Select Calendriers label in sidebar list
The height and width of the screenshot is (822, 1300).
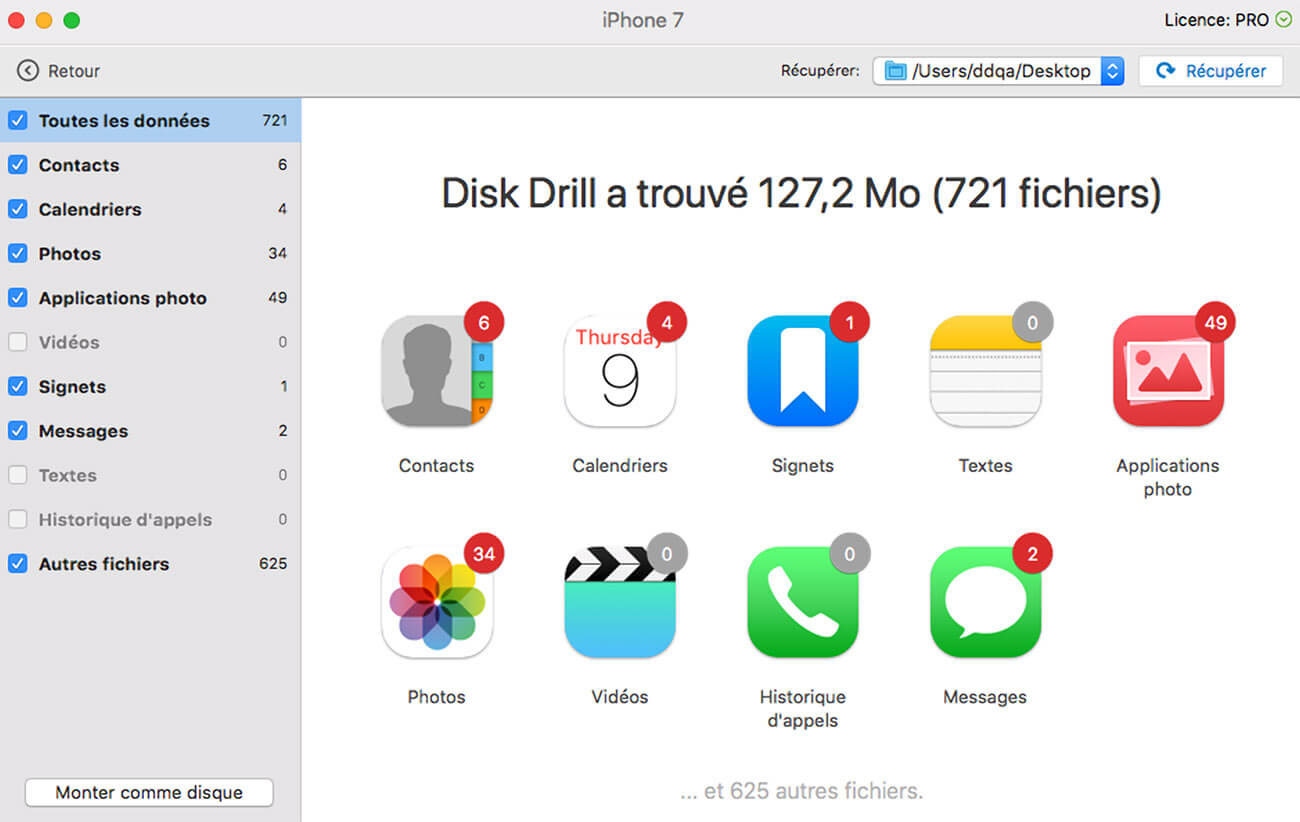[x=90, y=209]
